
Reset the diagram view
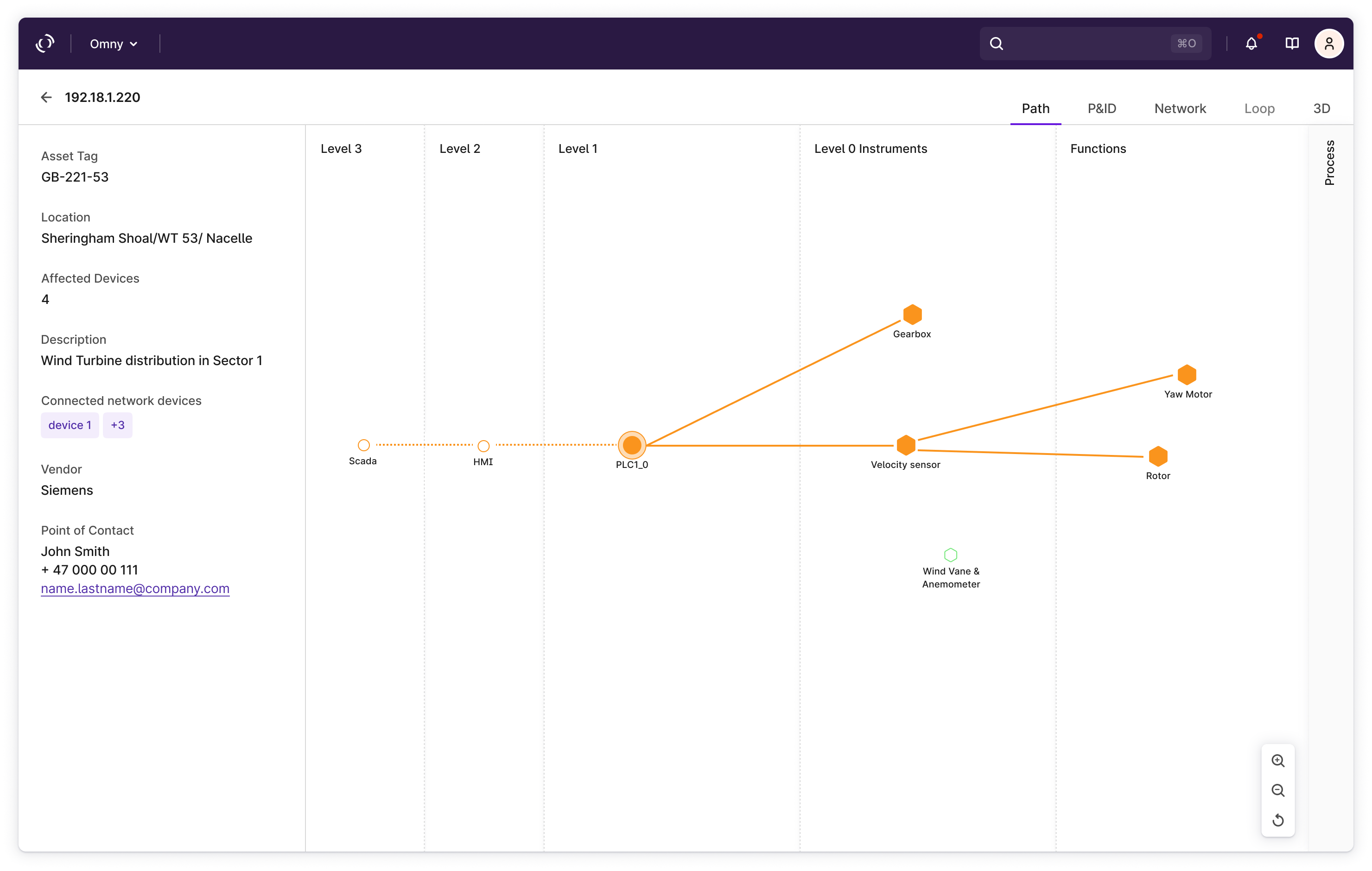(x=1278, y=821)
